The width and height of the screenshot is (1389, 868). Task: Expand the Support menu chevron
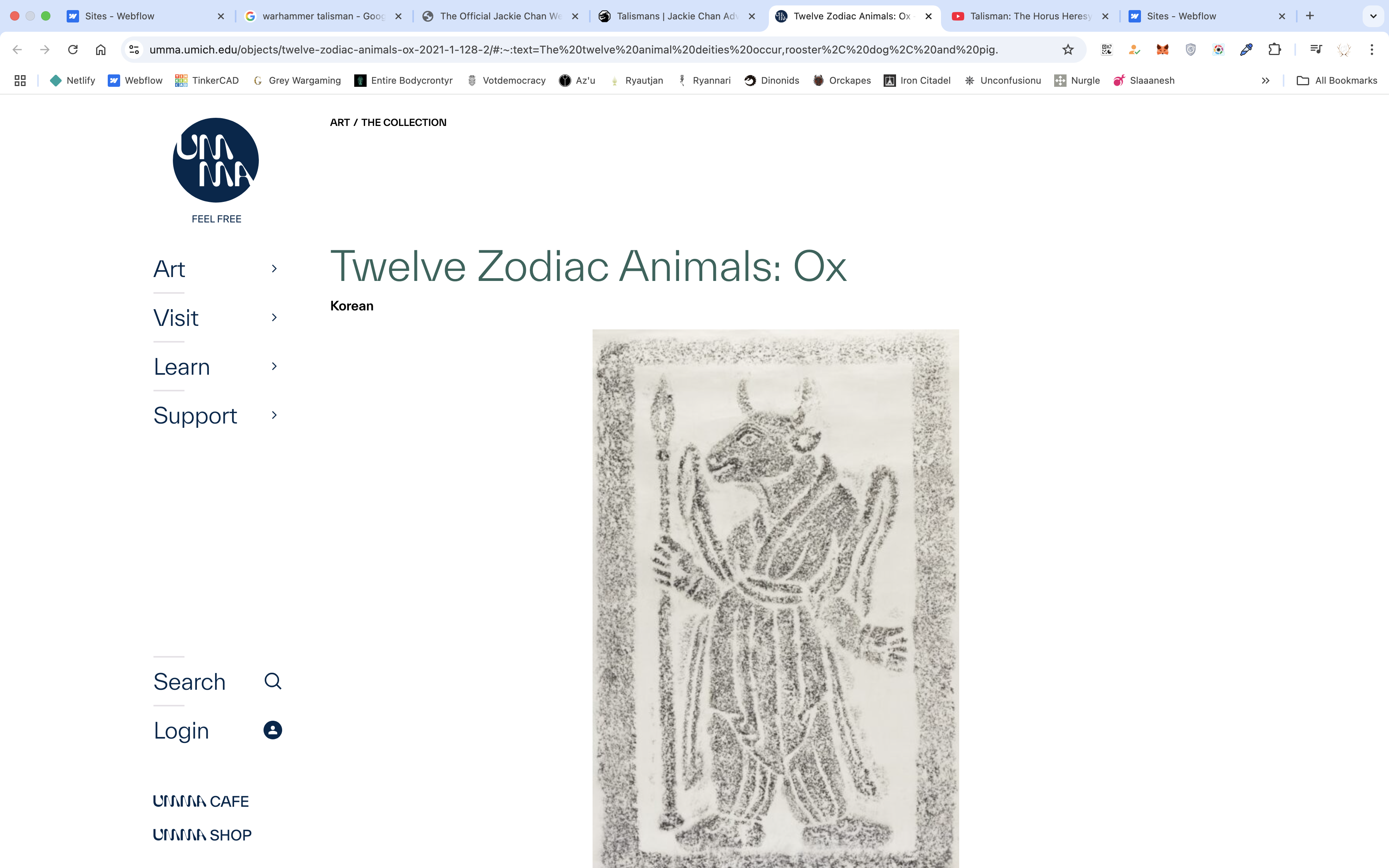click(x=274, y=415)
